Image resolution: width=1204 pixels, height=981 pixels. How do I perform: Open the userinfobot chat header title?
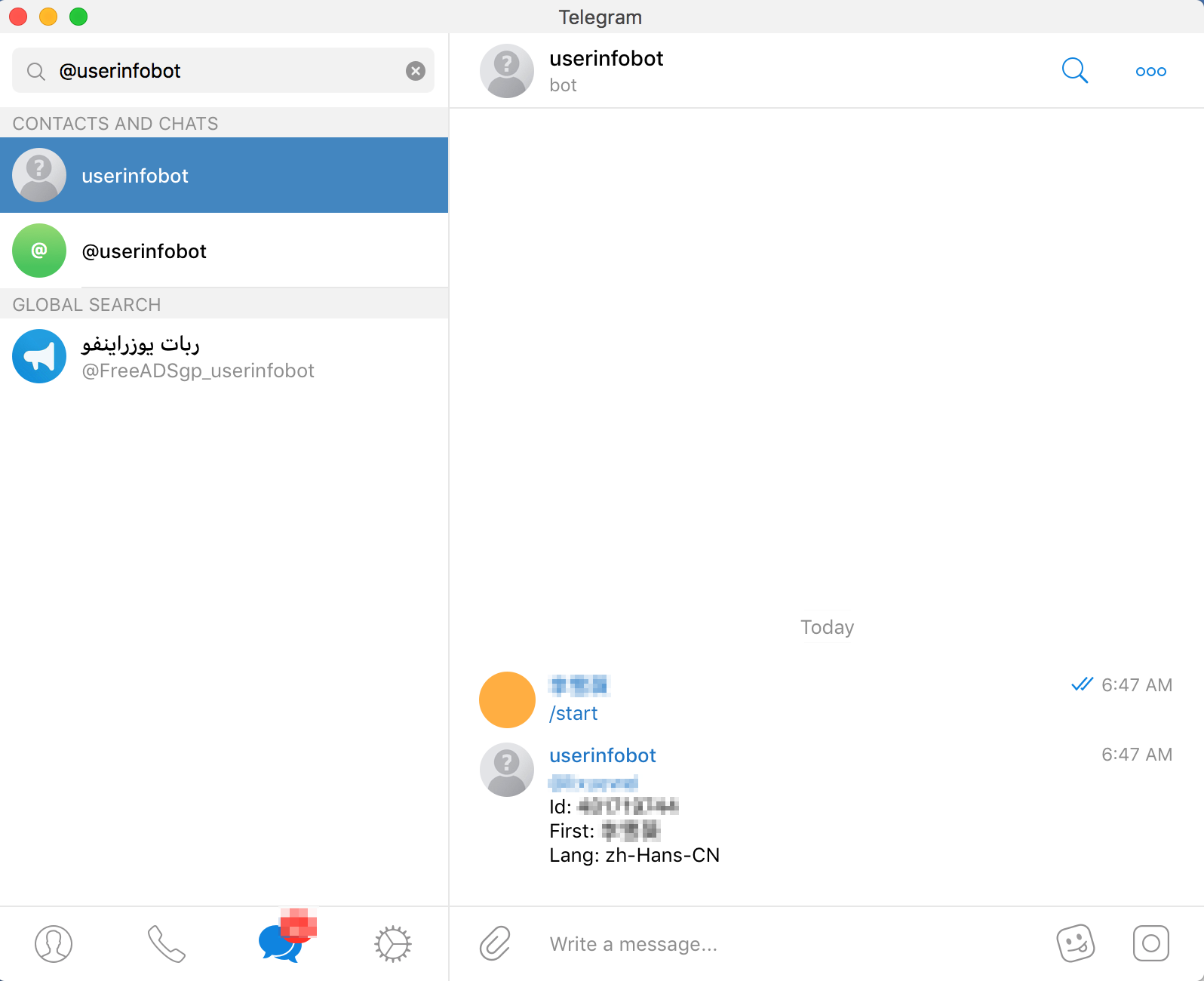[607, 59]
